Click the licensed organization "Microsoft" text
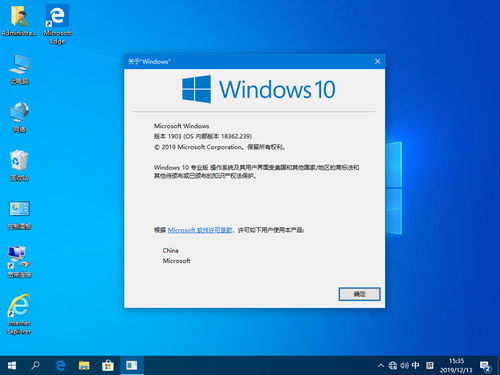 (176, 261)
